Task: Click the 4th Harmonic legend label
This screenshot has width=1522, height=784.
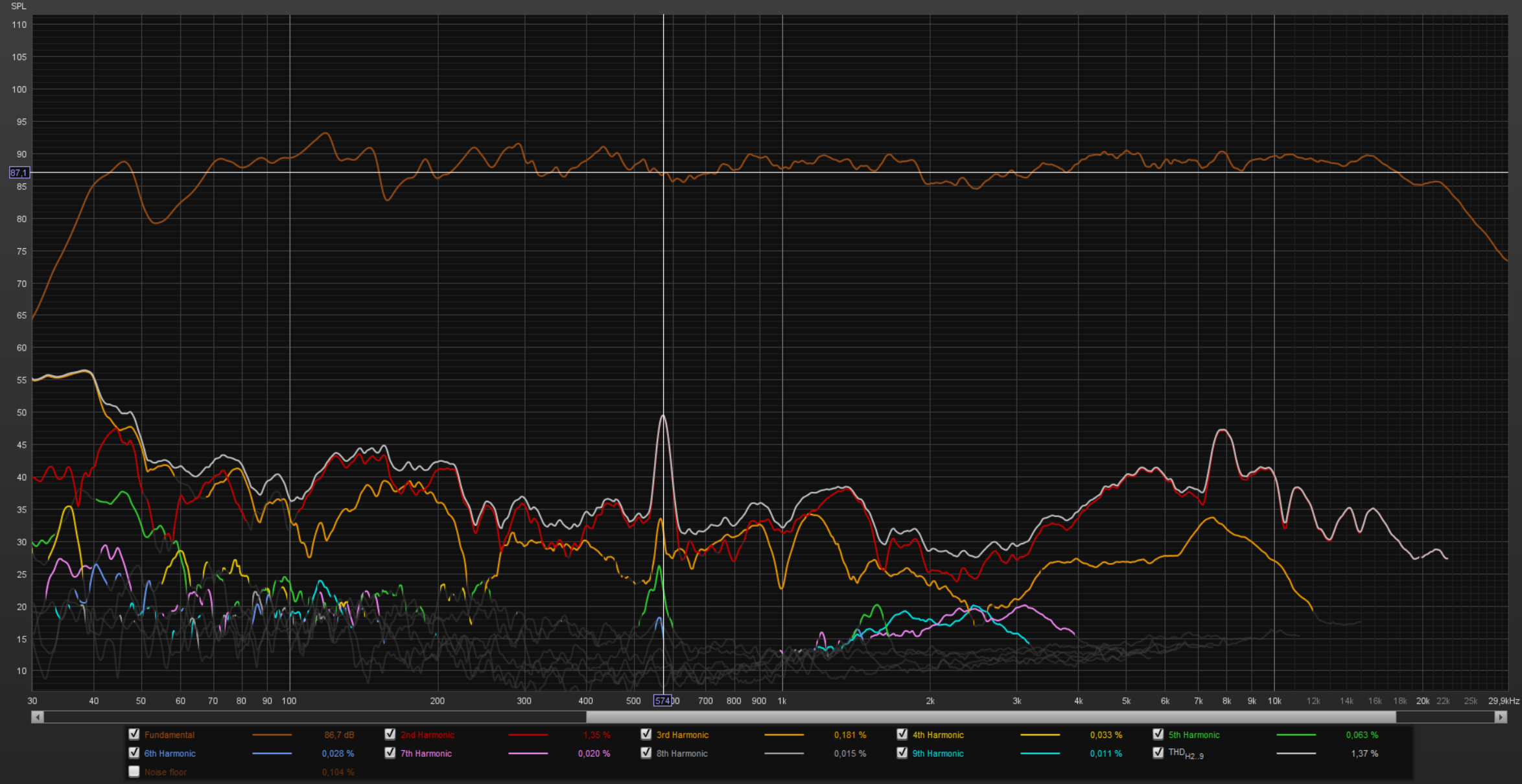Action: pos(938,735)
